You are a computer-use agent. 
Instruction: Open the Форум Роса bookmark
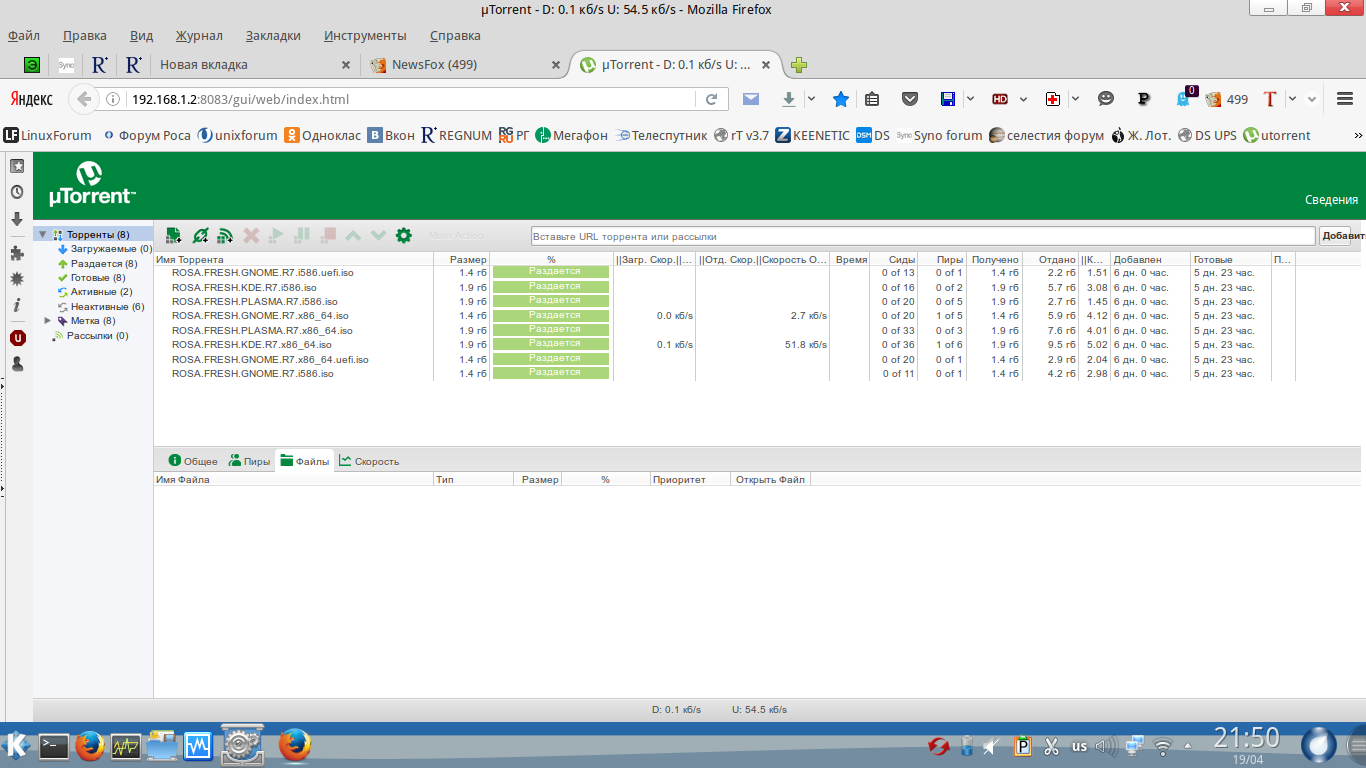coord(145,135)
